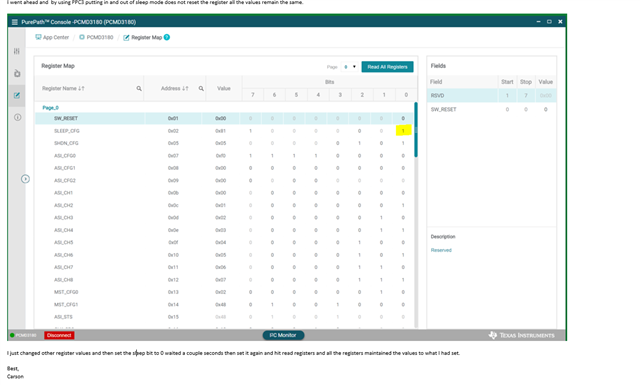Toggle bit 3 of MST_CFG1

pos(338,305)
